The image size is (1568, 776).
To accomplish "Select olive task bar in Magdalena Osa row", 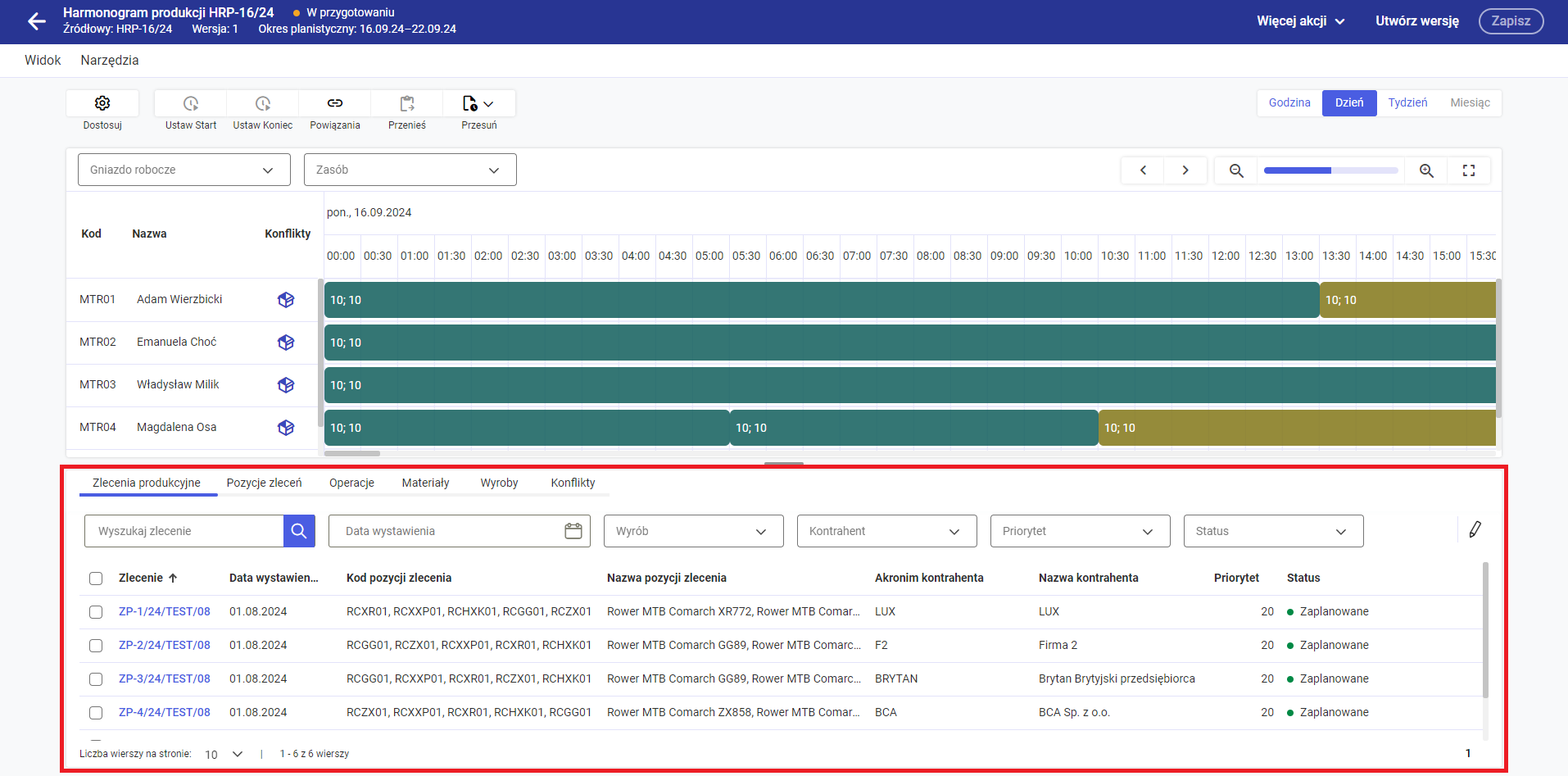I will click(x=1297, y=428).
